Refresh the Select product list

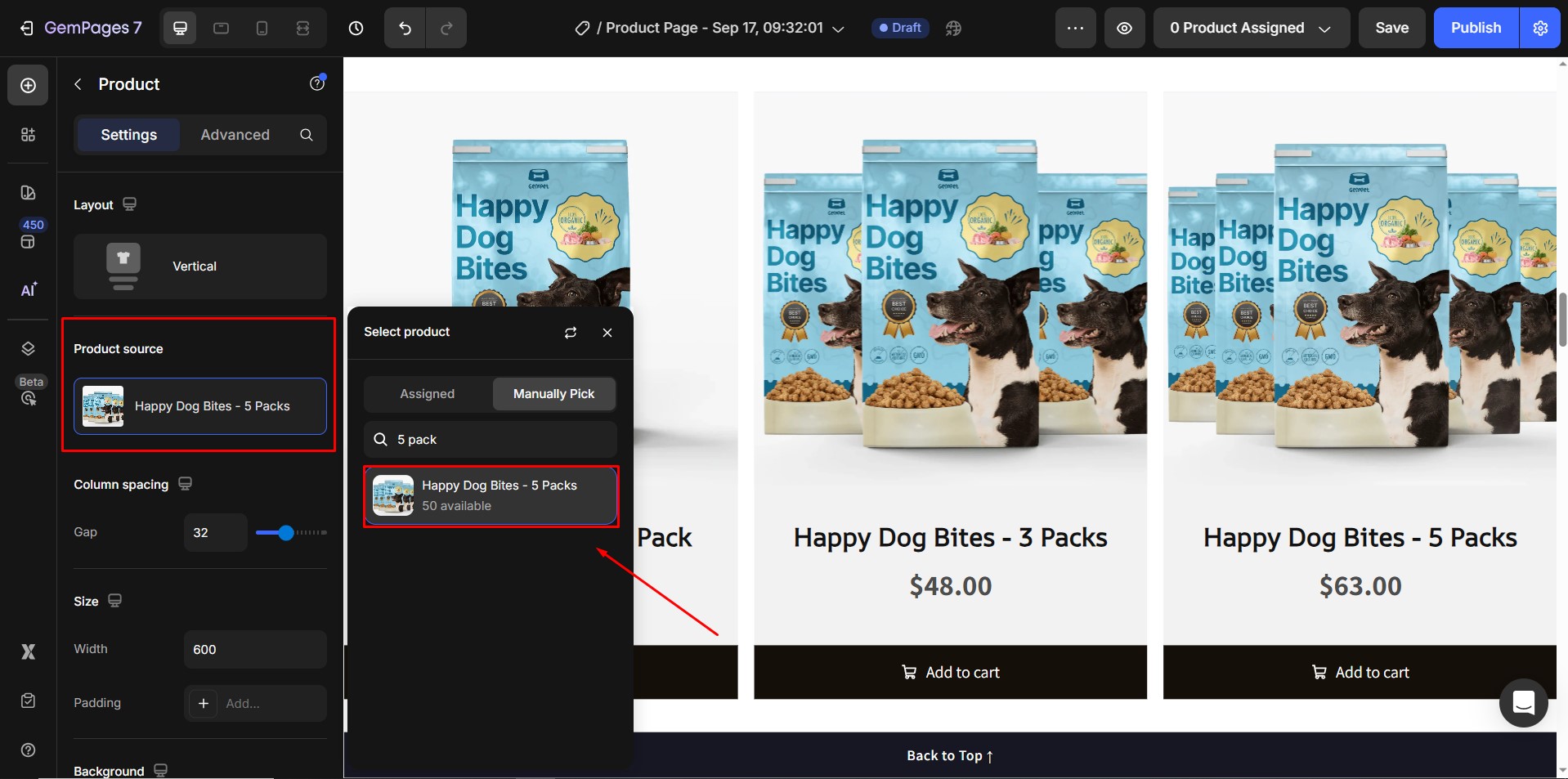click(571, 333)
